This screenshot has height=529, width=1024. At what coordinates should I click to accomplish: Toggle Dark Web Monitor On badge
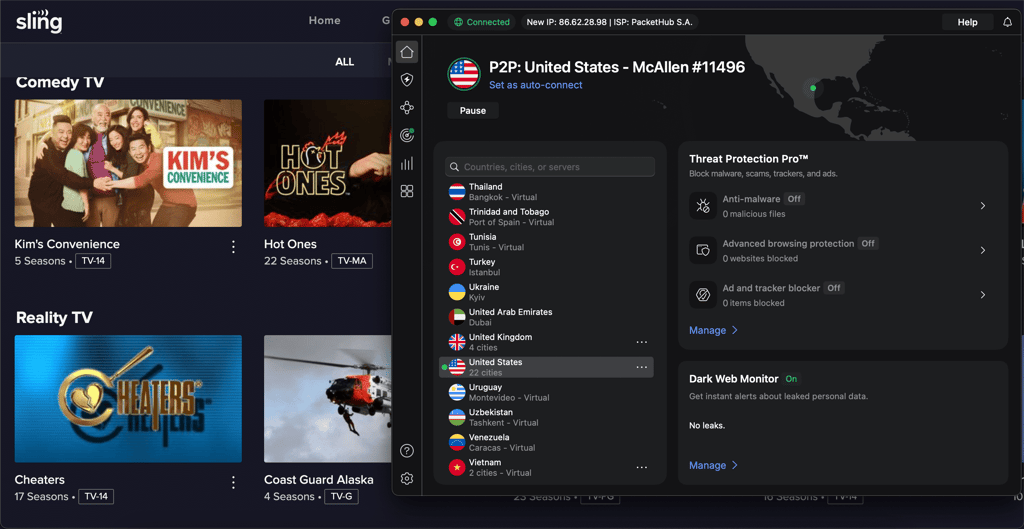coord(791,379)
